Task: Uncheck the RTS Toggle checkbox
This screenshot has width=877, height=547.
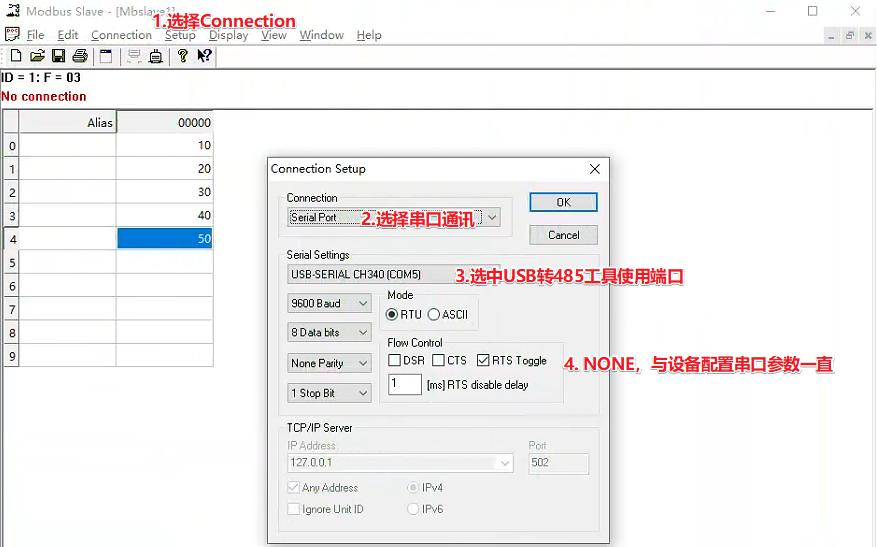Action: [484, 360]
